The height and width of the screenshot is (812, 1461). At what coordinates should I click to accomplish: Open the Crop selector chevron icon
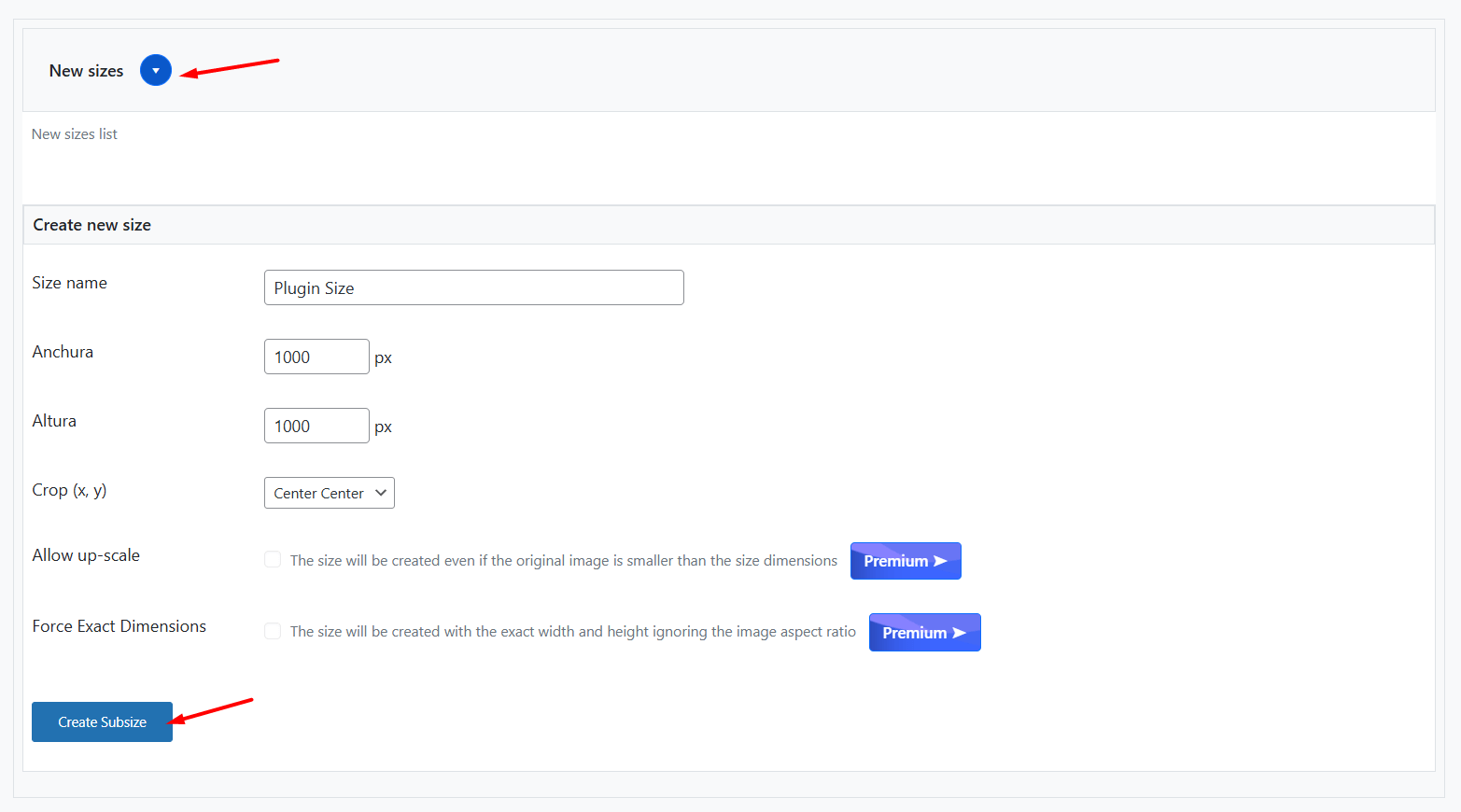[x=380, y=492]
